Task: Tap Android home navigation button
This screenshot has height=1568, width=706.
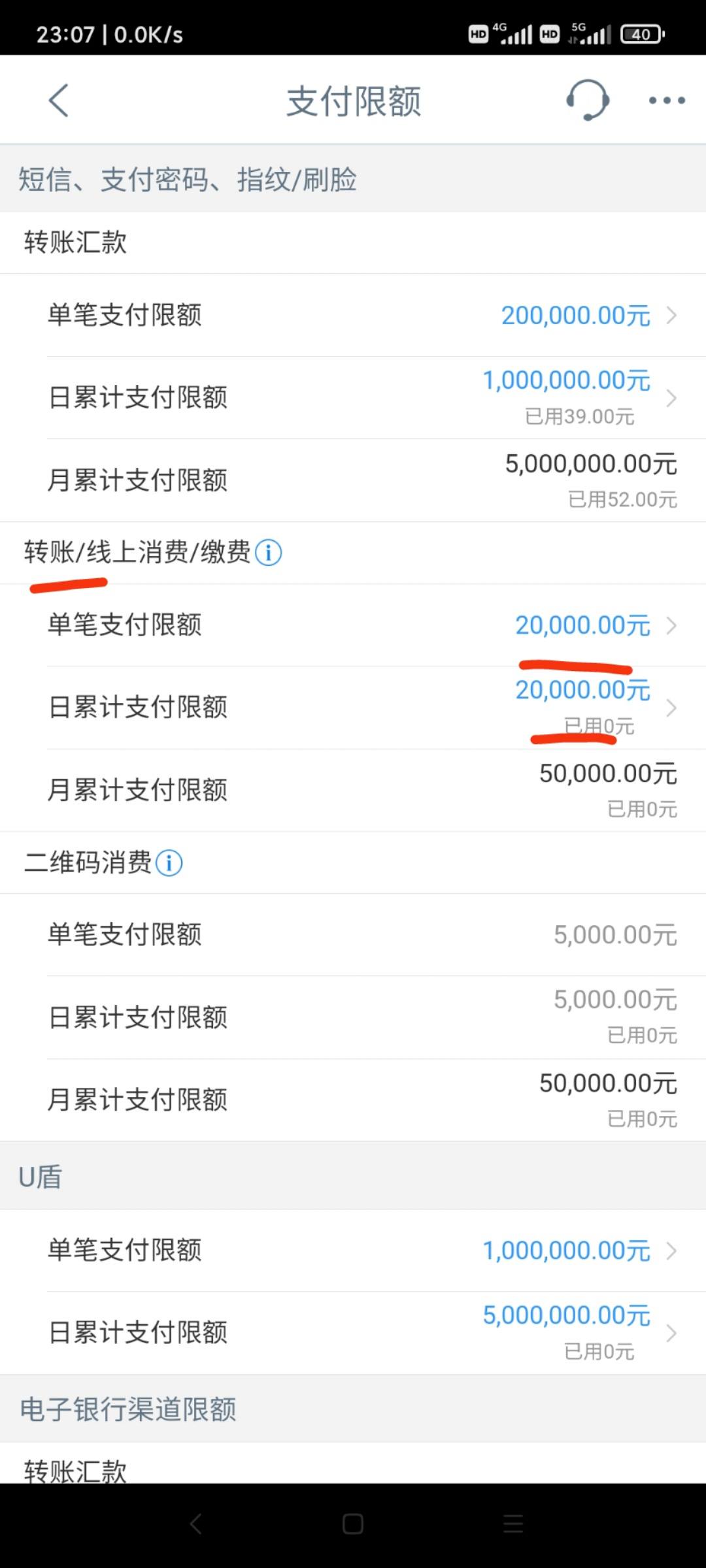Action: click(x=353, y=1524)
